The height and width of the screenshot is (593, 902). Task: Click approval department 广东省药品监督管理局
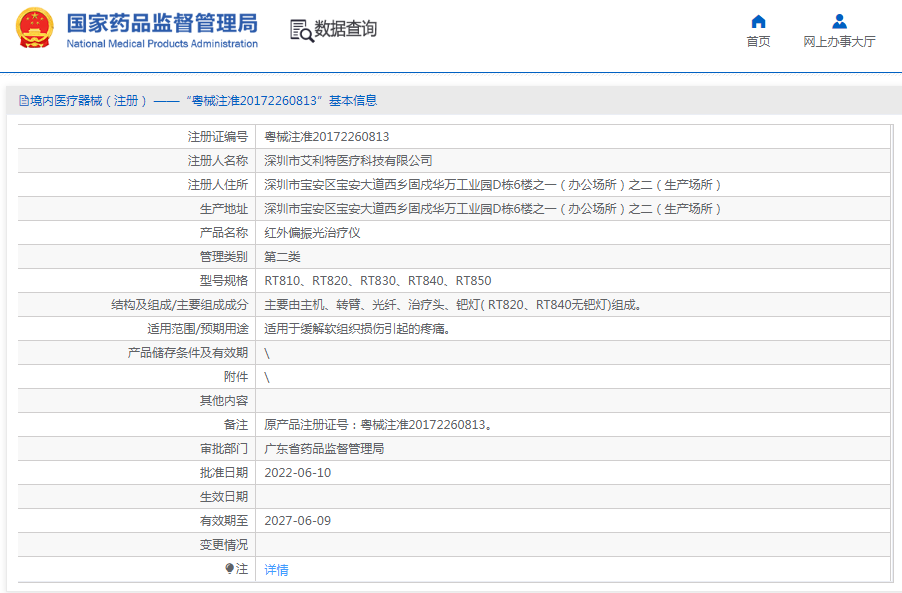pyautogui.click(x=324, y=449)
